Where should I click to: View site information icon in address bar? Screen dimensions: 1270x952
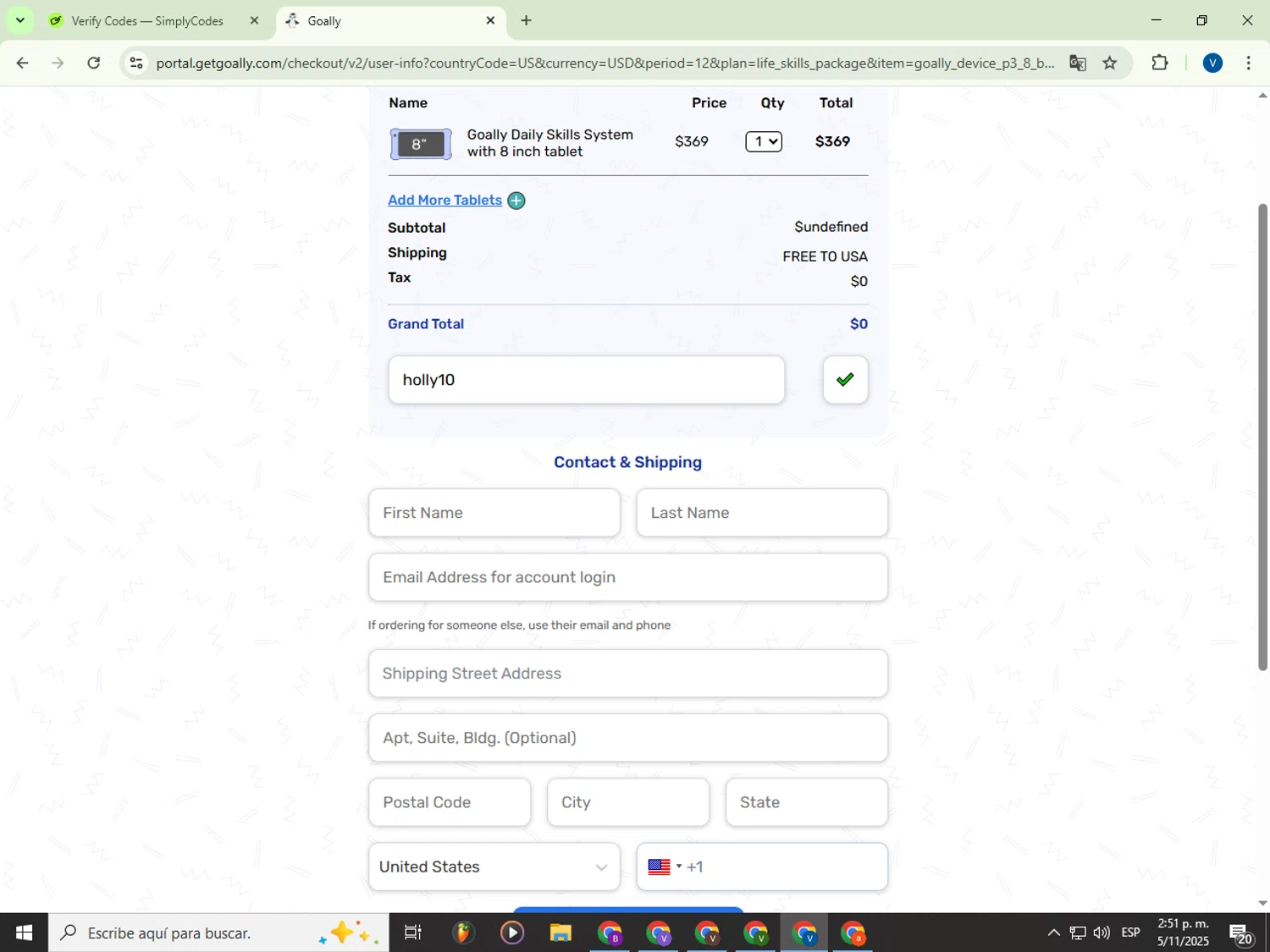pos(136,63)
